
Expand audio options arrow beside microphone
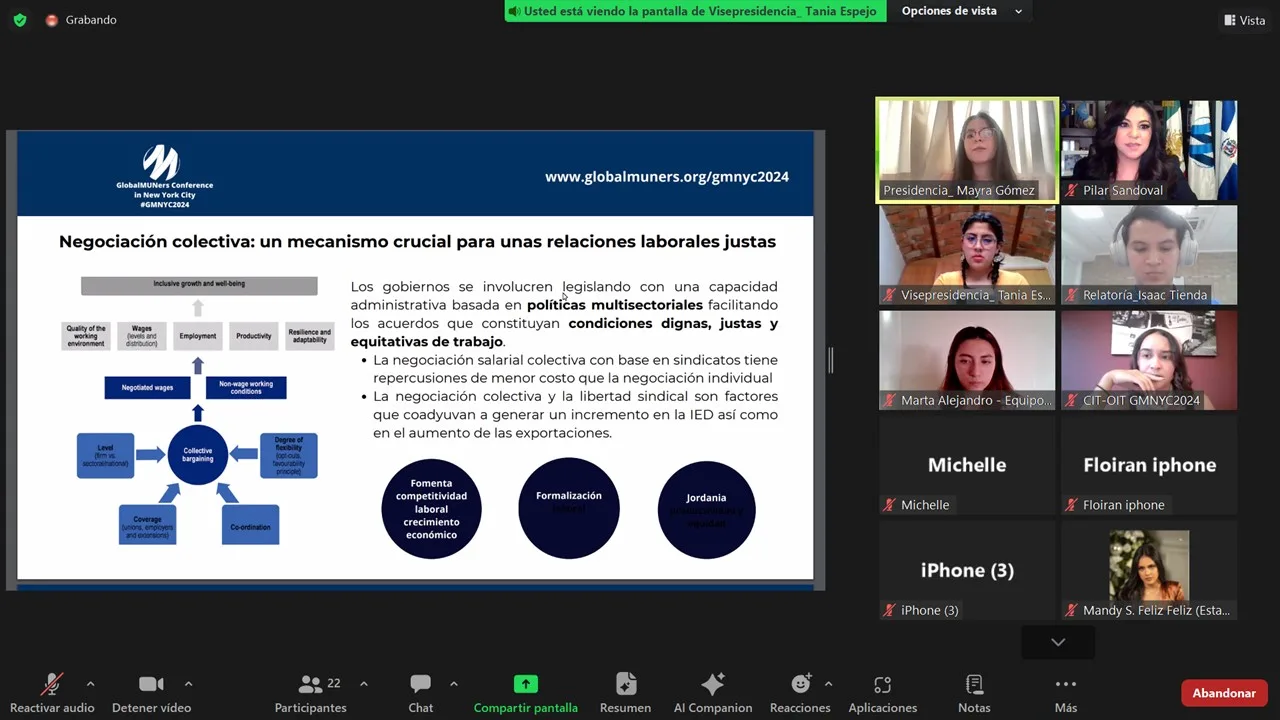90,684
